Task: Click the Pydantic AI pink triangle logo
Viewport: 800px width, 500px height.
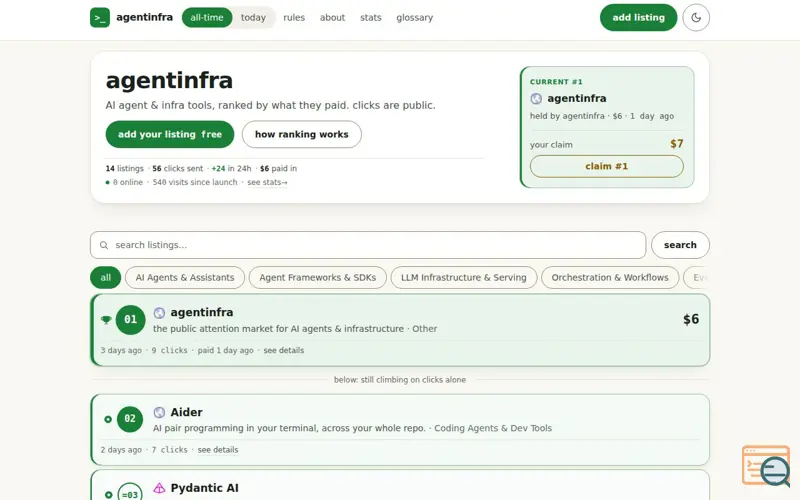Action: [159, 488]
